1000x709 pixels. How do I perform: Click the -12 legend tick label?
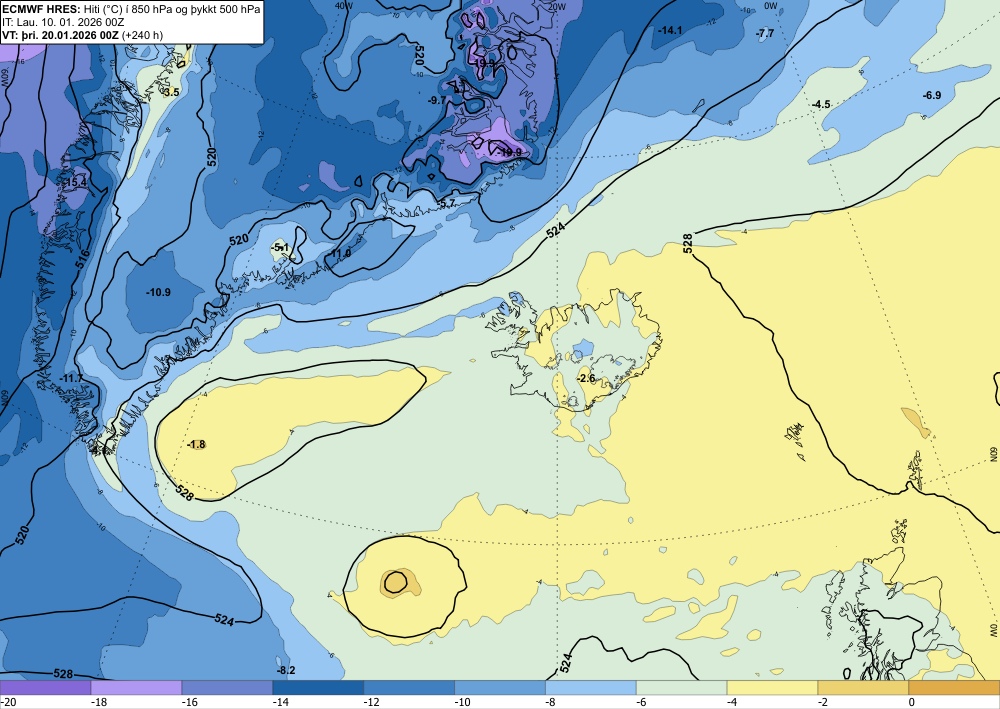coord(371,702)
